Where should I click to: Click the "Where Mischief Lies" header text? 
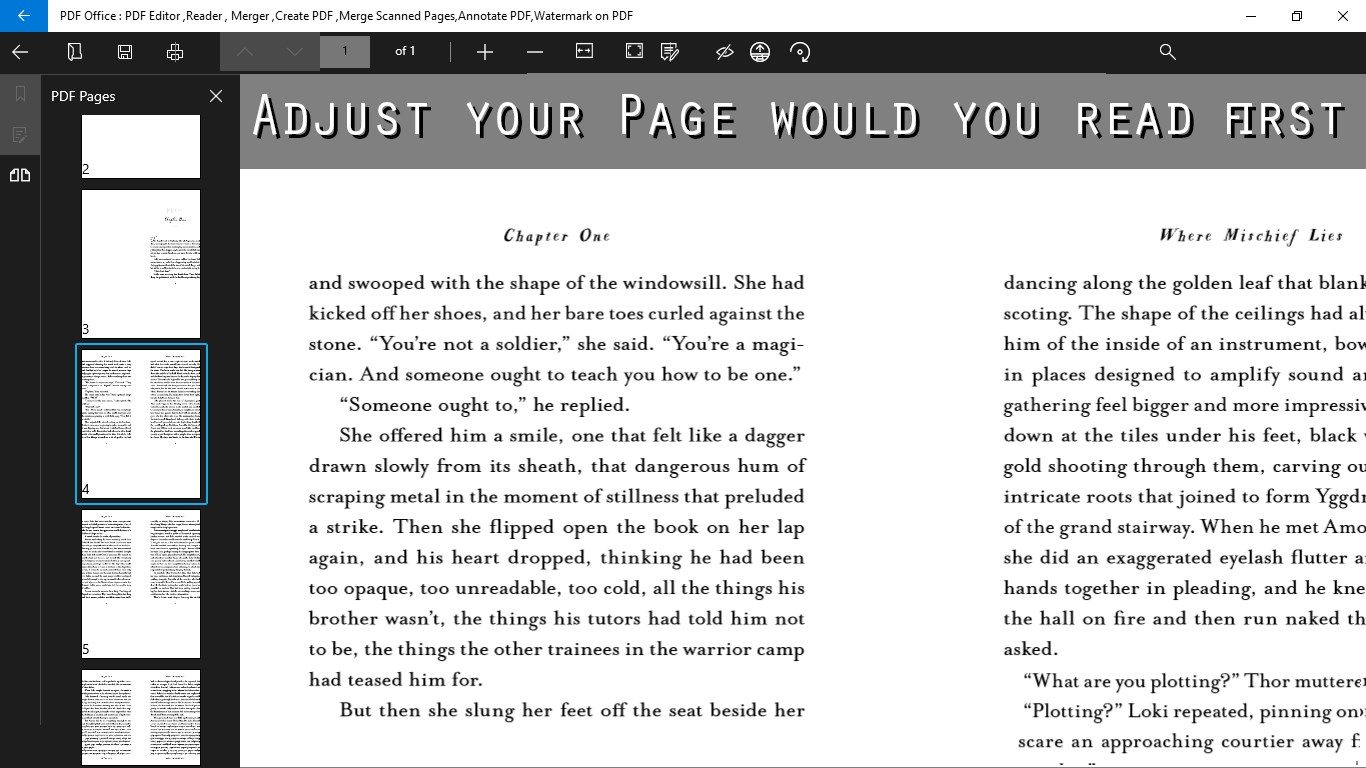(1251, 236)
